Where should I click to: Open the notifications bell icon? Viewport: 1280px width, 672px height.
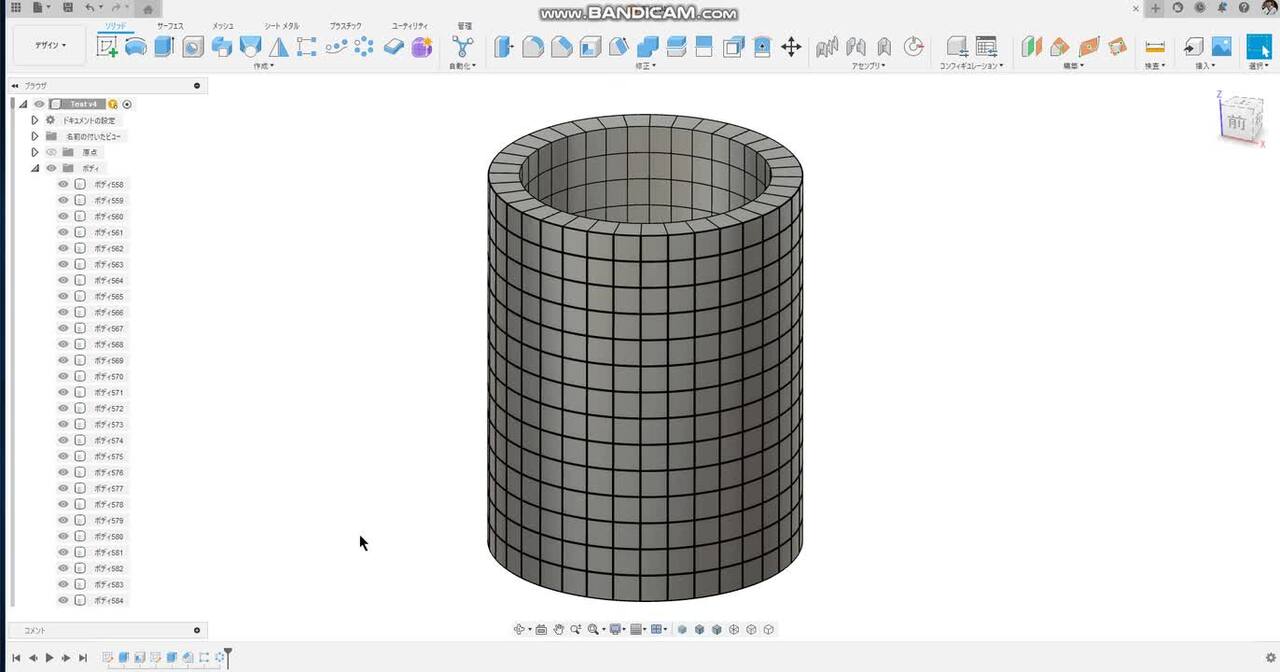pos(1222,8)
